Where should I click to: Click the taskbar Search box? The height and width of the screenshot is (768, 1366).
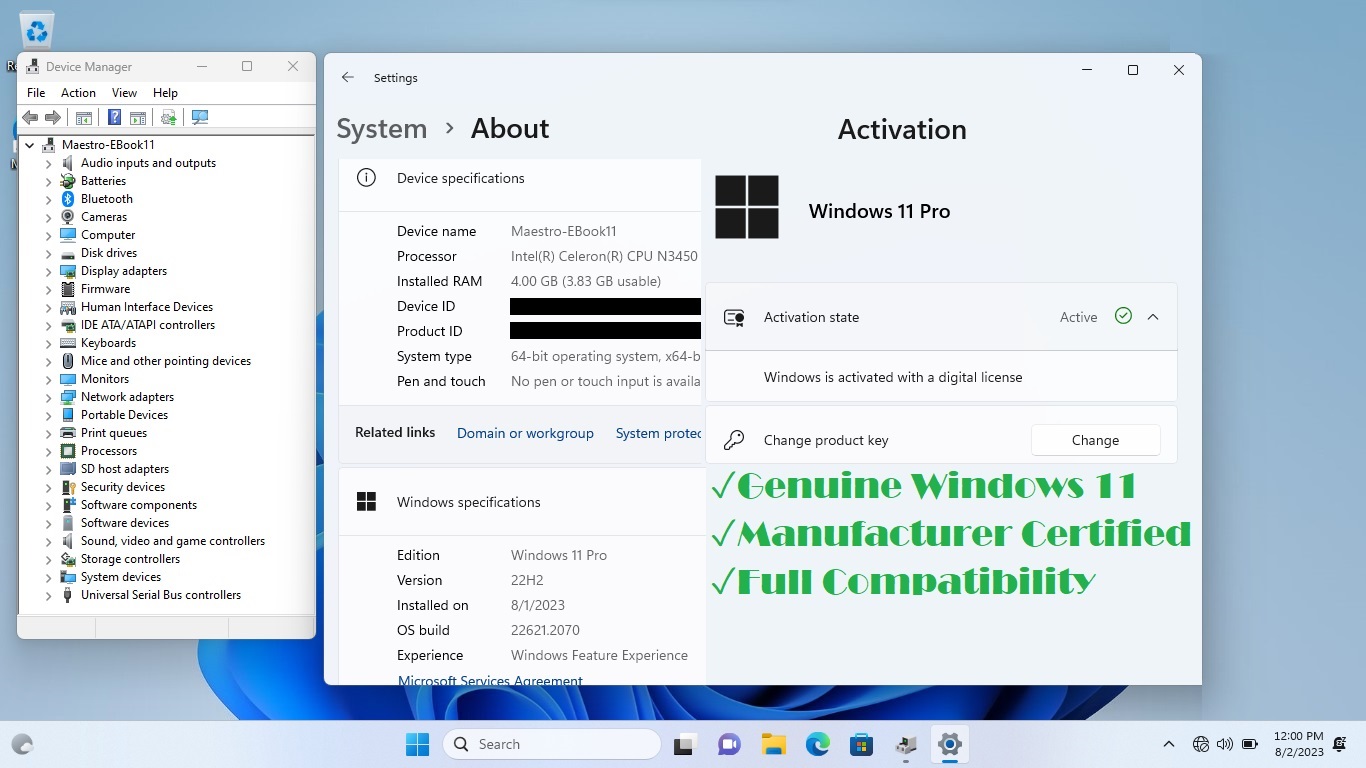552,744
